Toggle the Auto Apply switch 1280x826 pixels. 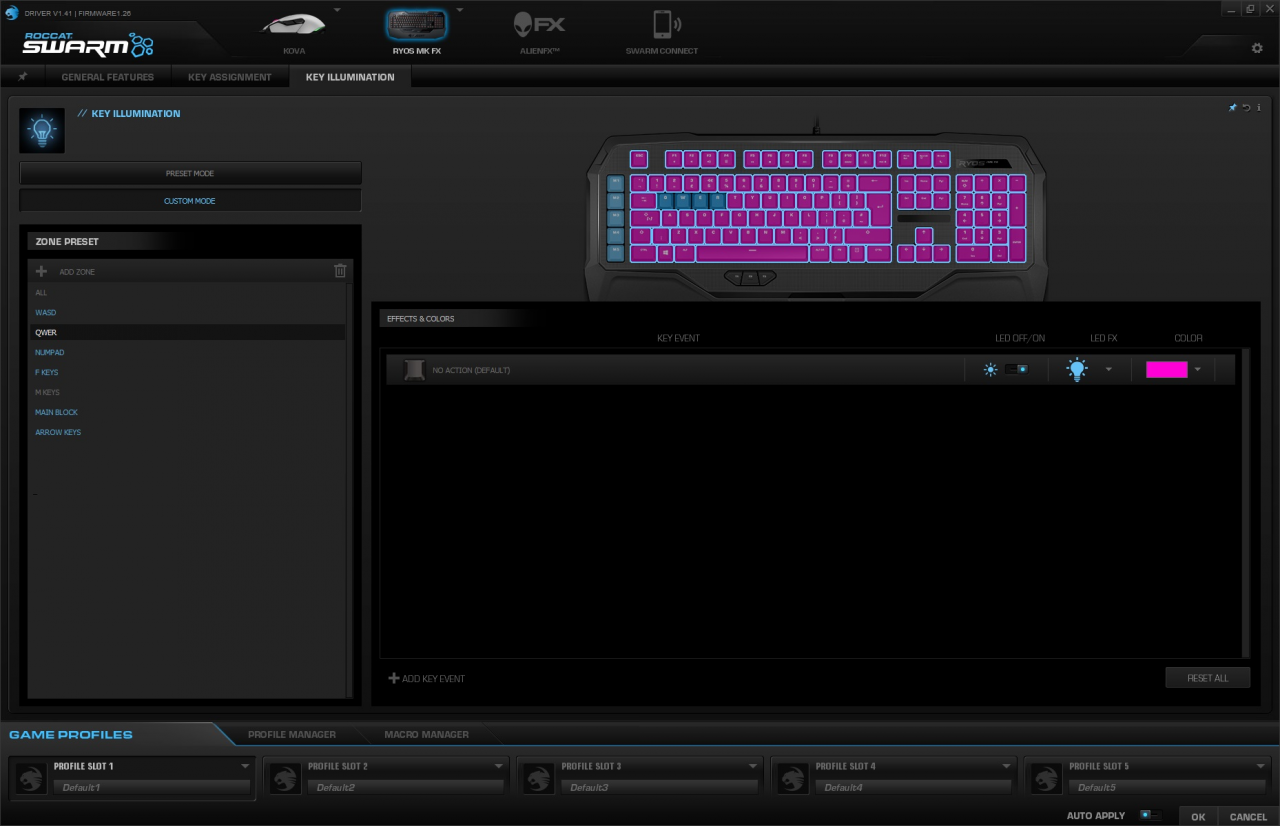coord(1151,815)
